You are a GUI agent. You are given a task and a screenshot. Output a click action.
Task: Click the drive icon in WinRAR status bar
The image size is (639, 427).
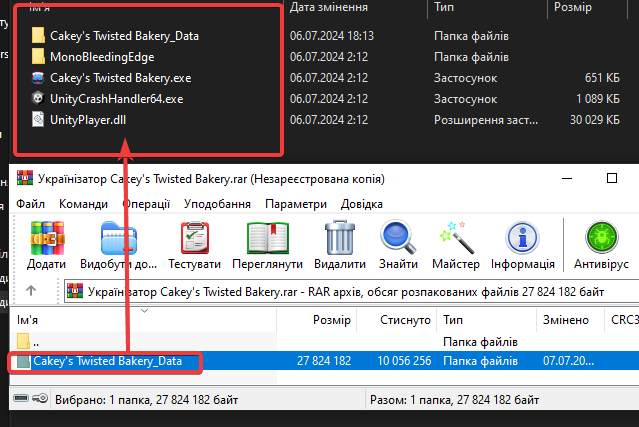tap(21, 398)
